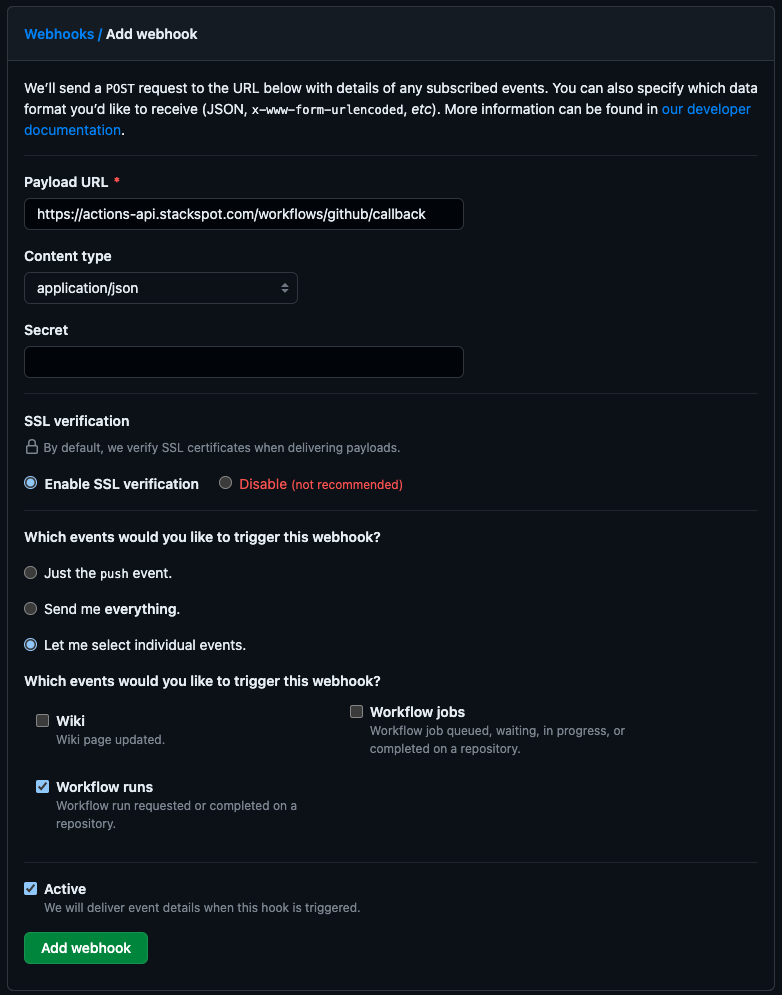Focus the Payload URL input field

(x=243, y=213)
